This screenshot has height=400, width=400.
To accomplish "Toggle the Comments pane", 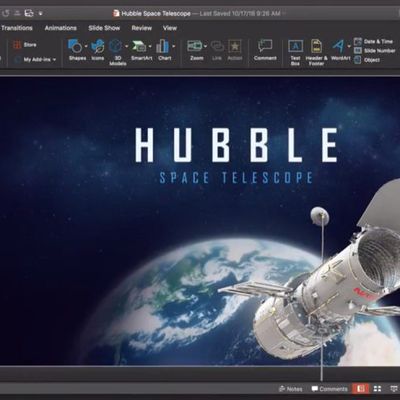I will pyautogui.click(x=329, y=389).
